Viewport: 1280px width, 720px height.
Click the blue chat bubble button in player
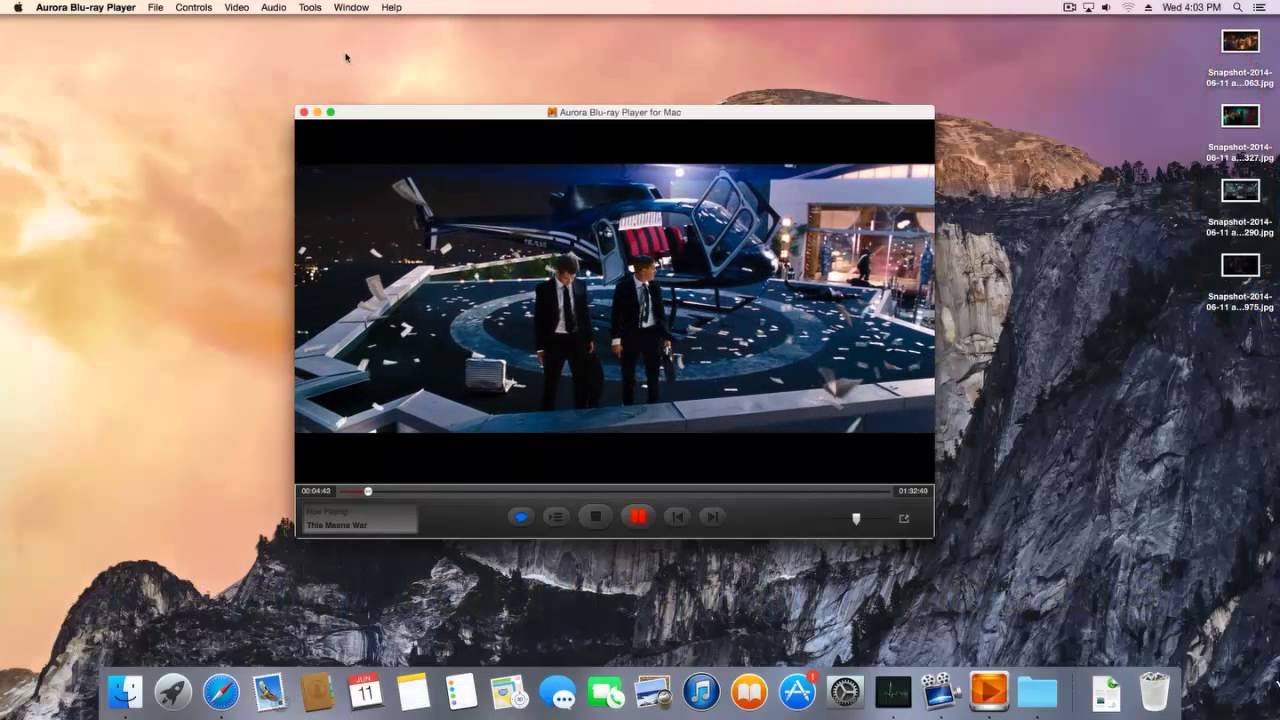520,517
